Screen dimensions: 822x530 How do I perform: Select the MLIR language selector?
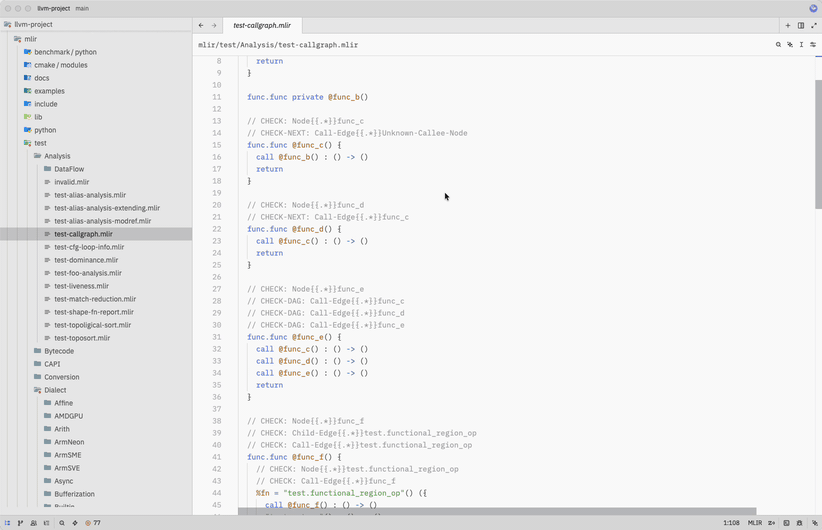[x=755, y=523]
